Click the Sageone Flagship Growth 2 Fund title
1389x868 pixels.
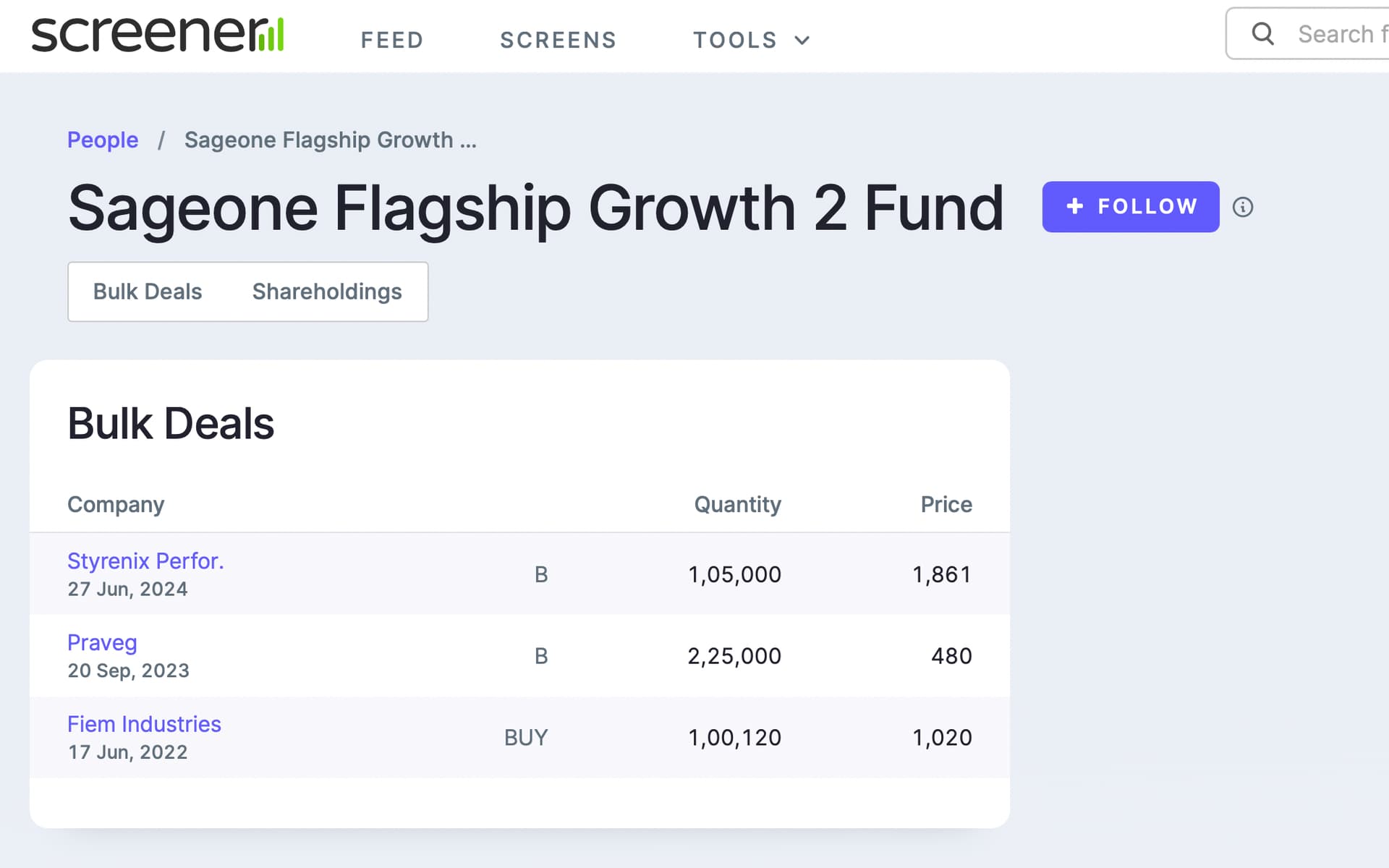(535, 208)
